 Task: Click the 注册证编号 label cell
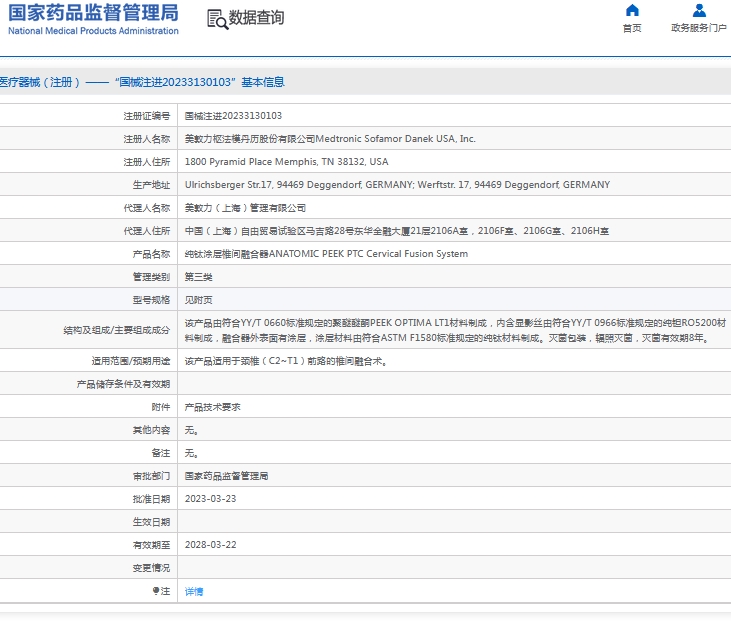click(146, 116)
